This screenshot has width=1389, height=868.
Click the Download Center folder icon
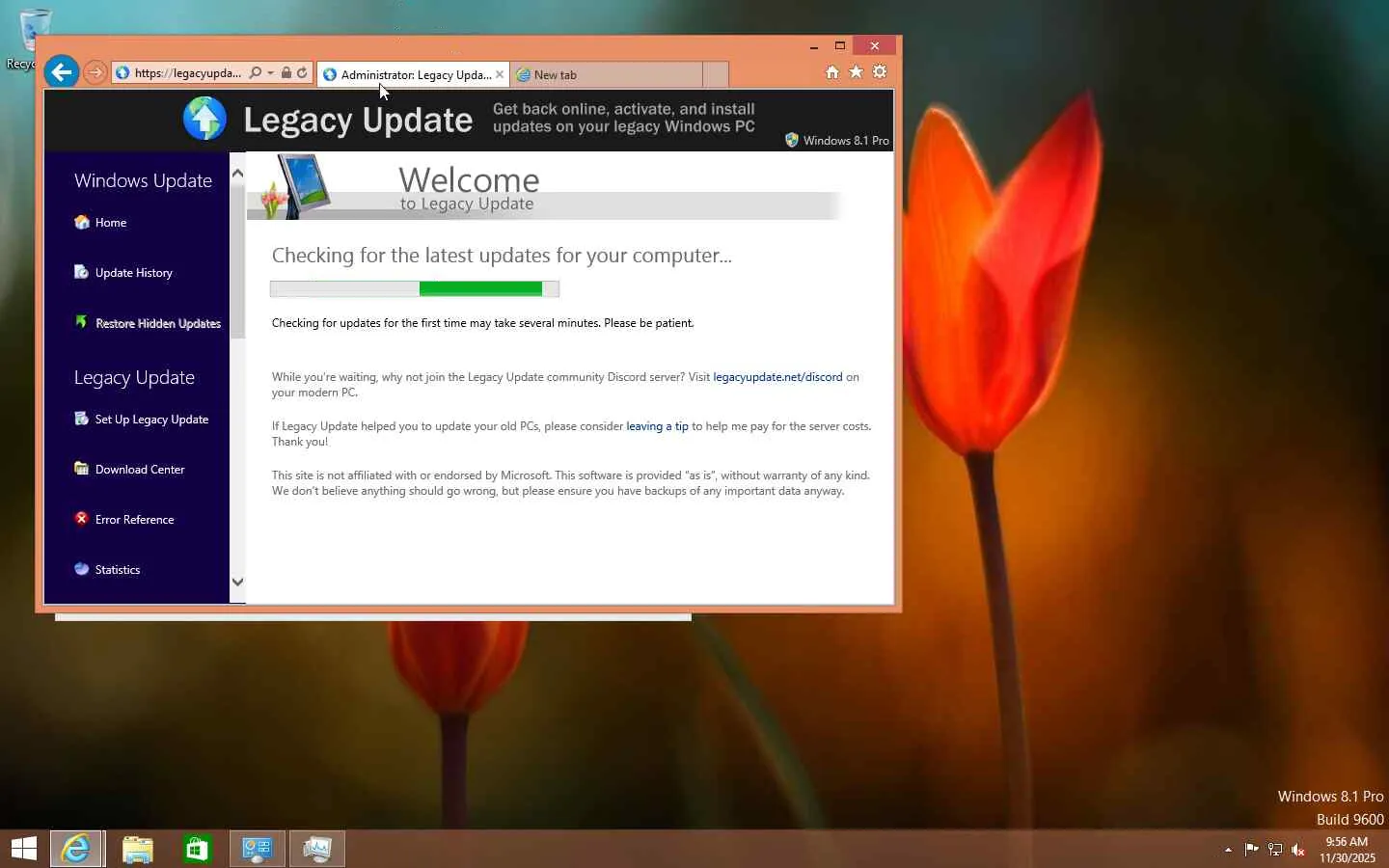pos(82,469)
